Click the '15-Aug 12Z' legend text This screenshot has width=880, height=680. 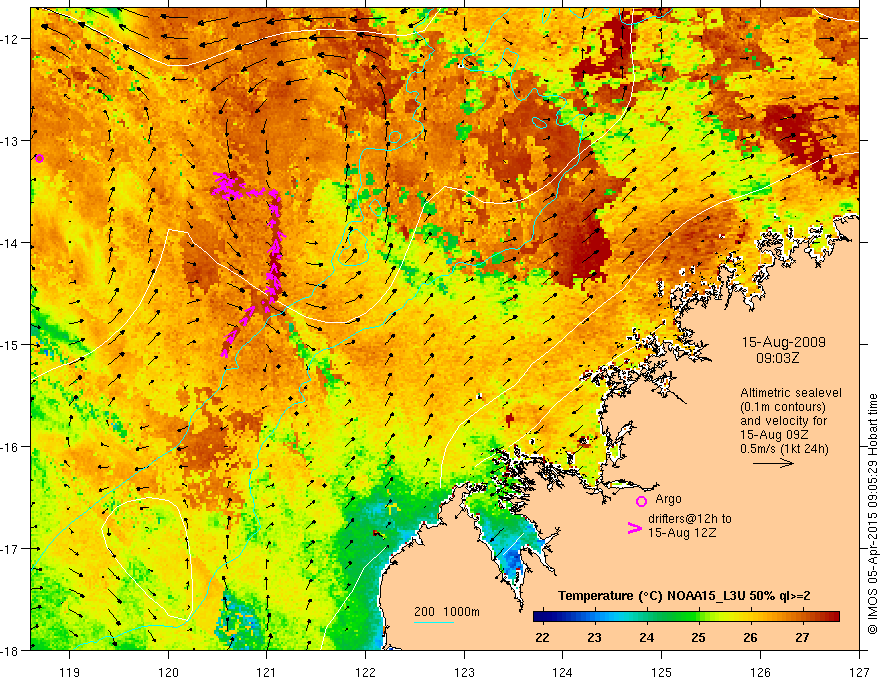[x=682, y=533]
